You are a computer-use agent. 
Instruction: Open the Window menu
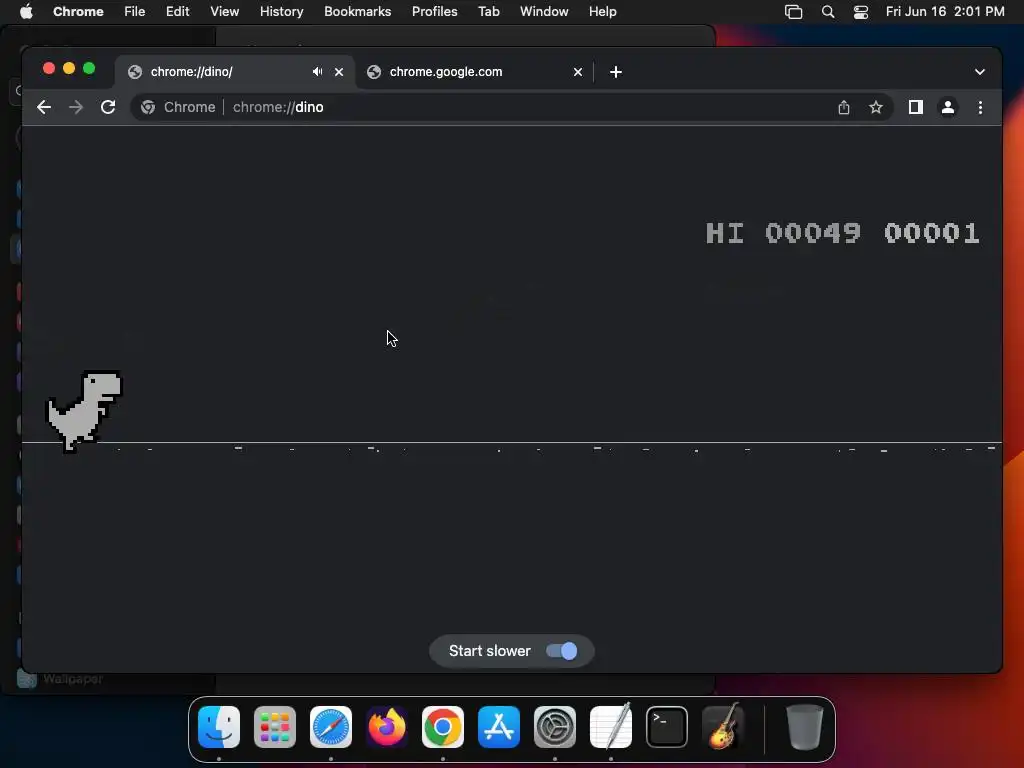544,12
